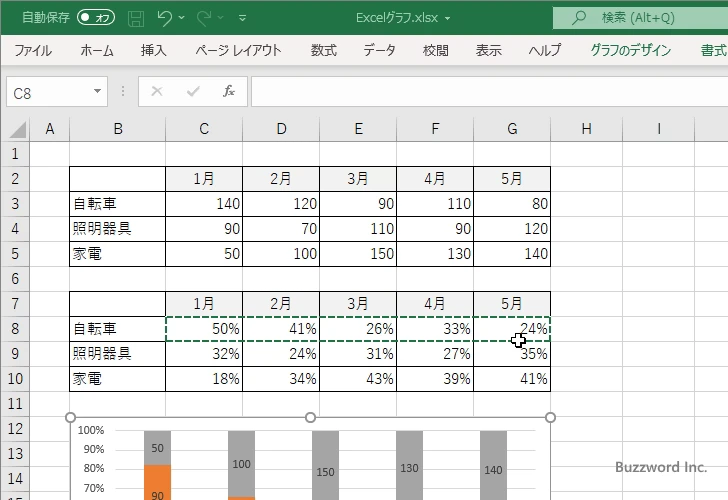Expand the Name Box dropdown arrow
This screenshot has width=728, height=500.
[98, 91]
